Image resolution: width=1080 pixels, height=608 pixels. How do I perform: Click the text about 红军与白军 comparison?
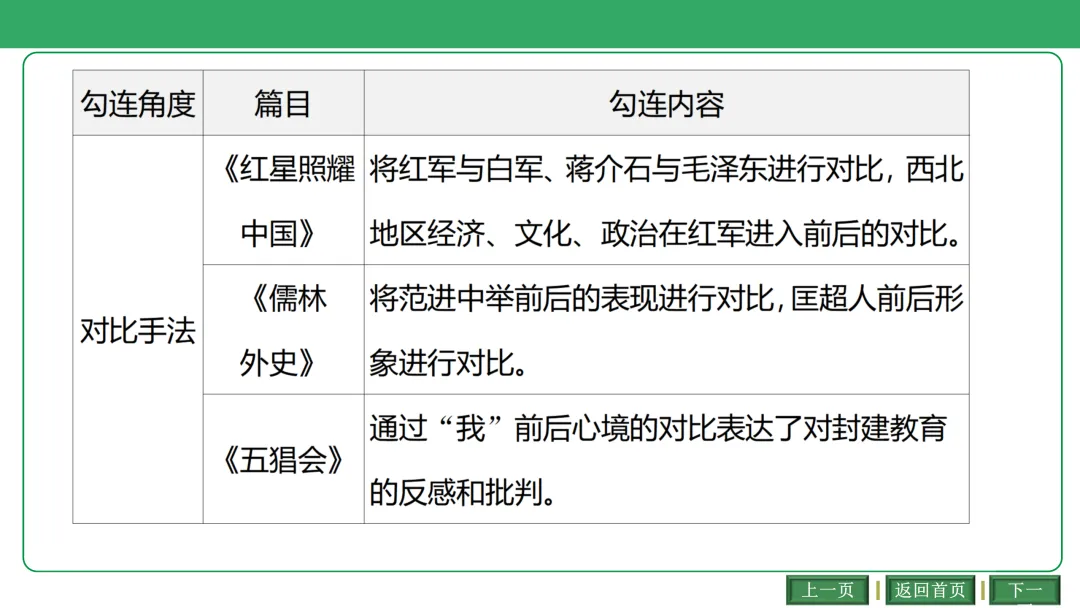pos(666,200)
